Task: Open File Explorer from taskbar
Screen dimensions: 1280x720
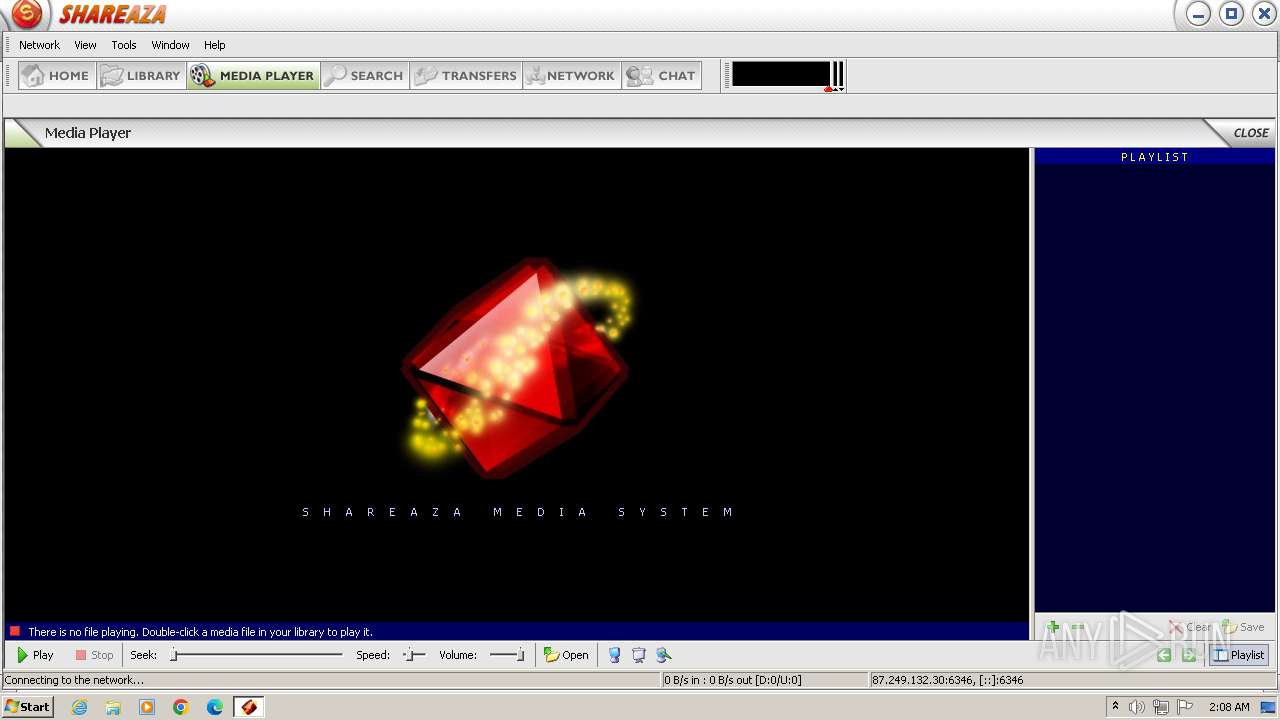Action: (113, 707)
